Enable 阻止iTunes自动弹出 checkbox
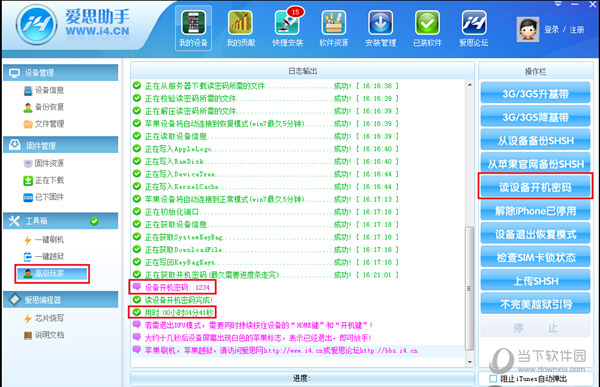 coord(493,379)
